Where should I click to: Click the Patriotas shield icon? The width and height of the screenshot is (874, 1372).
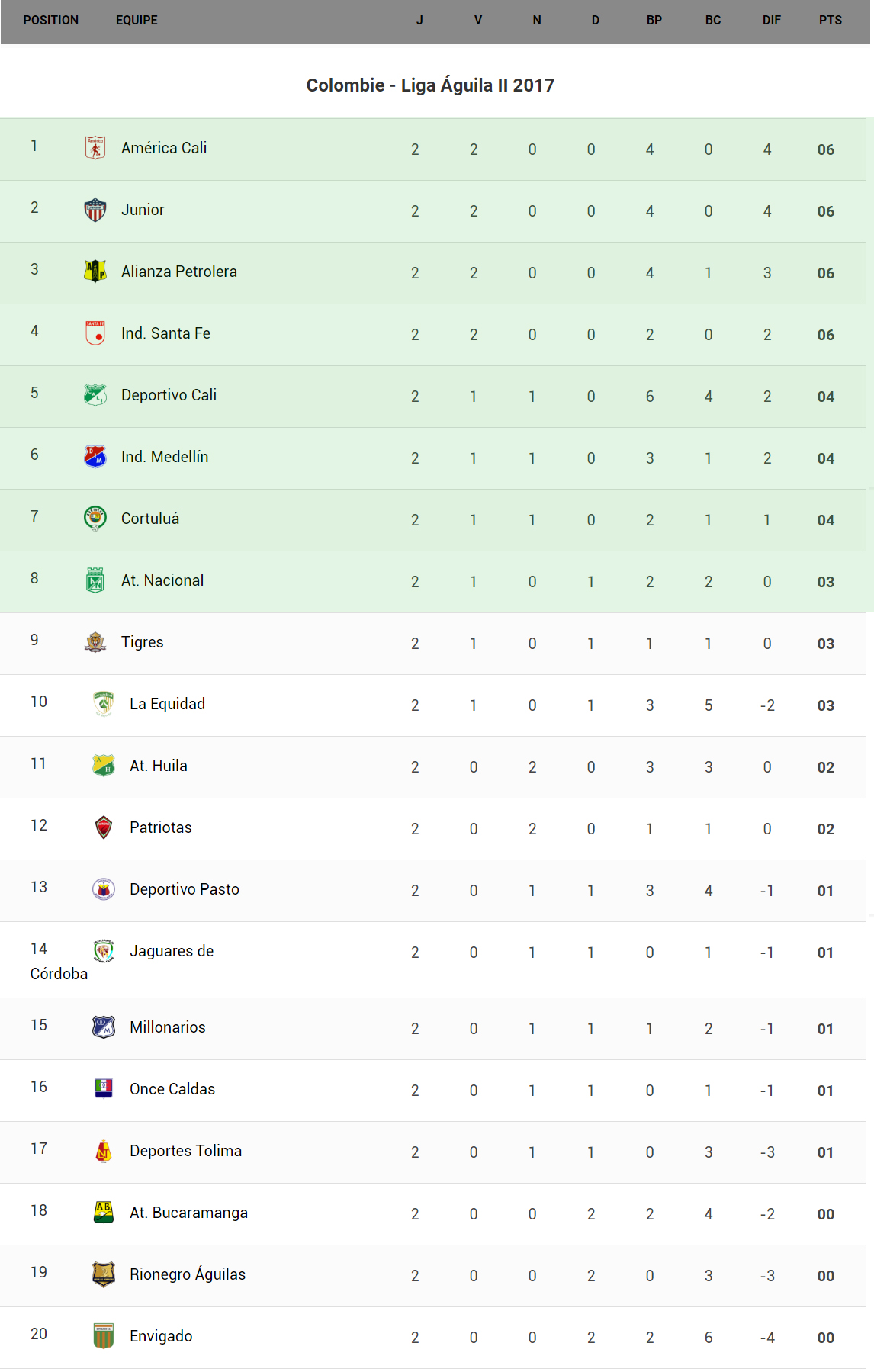(104, 827)
